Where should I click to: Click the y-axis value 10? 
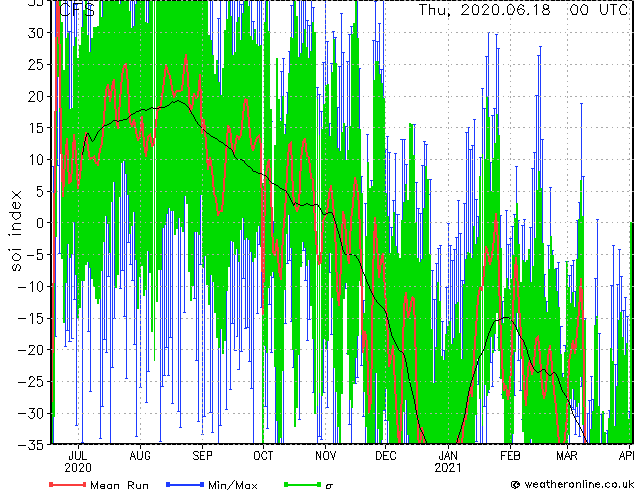click(35, 160)
